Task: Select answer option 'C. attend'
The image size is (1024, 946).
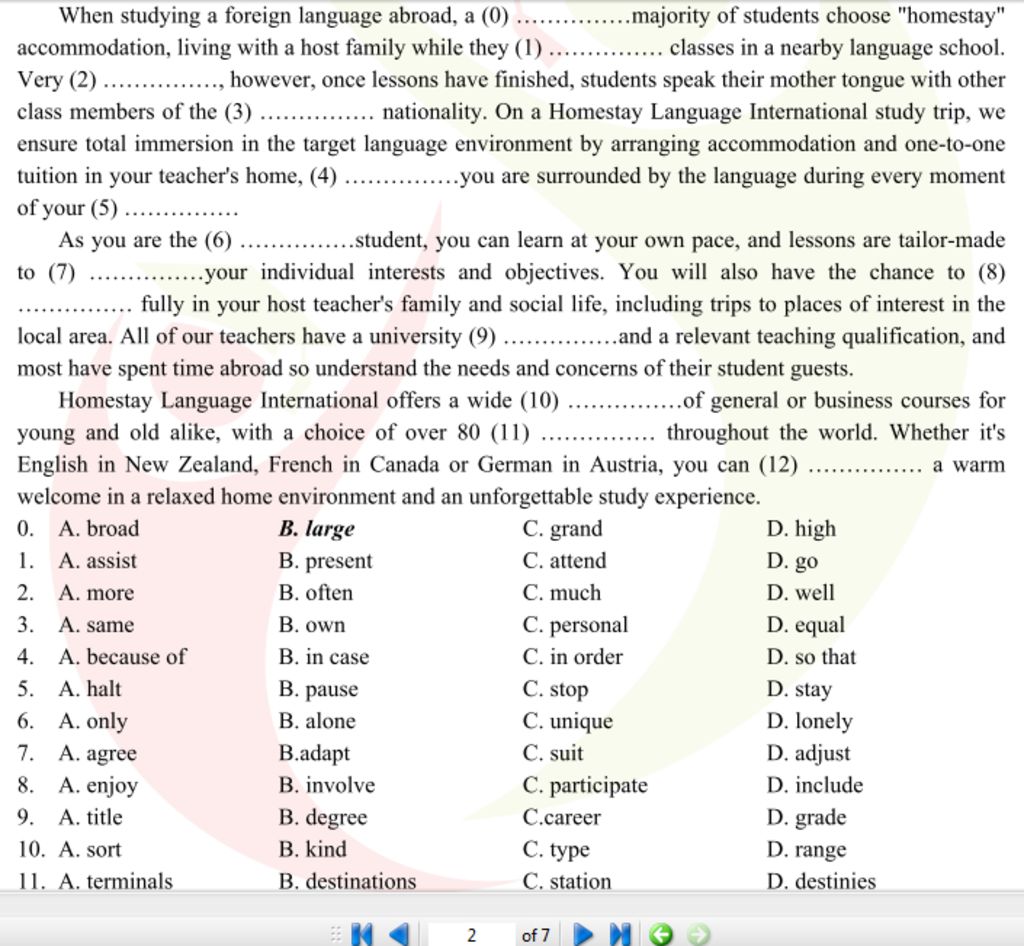Action: click(564, 561)
